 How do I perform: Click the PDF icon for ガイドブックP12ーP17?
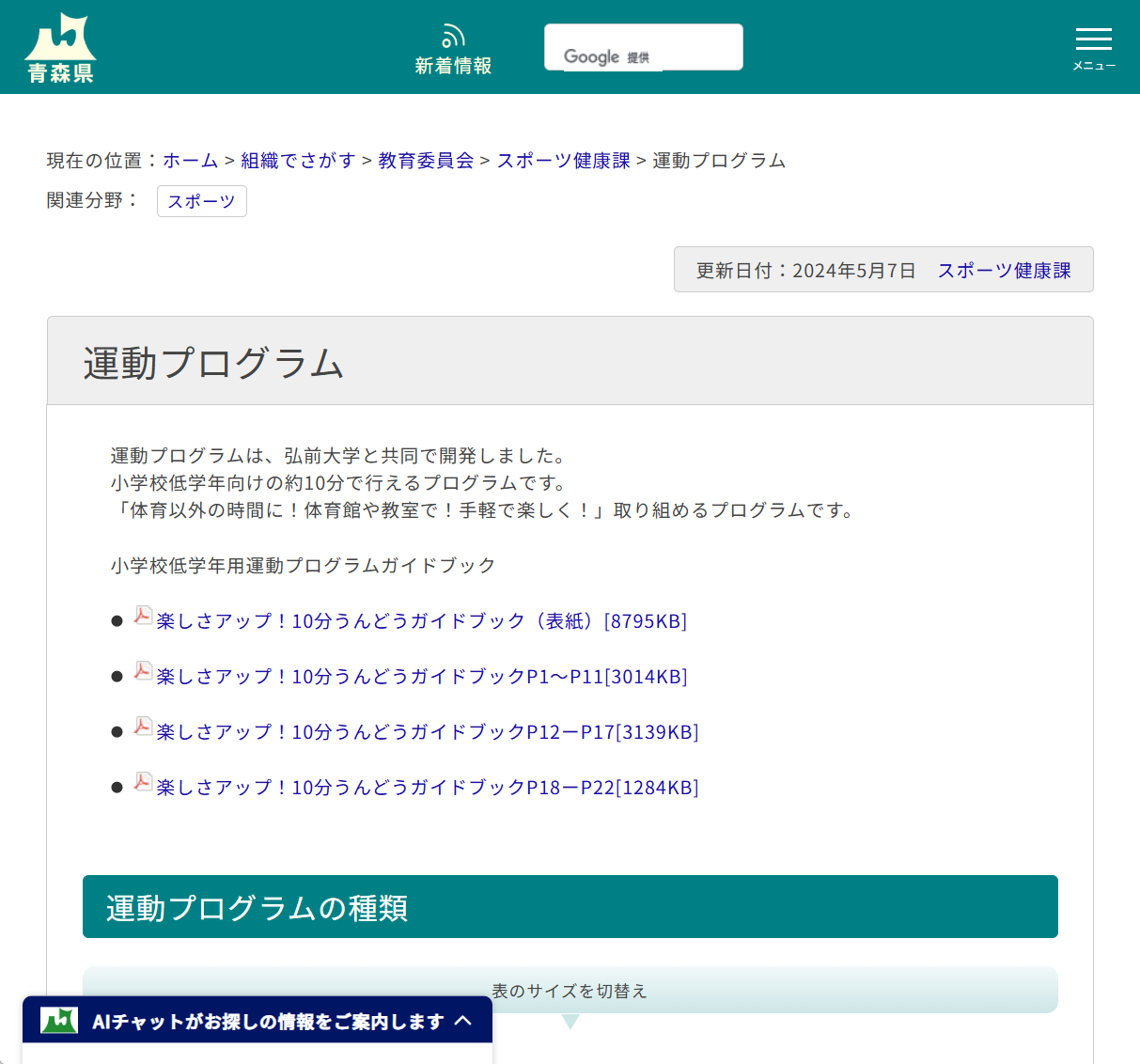pyautogui.click(x=142, y=727)
